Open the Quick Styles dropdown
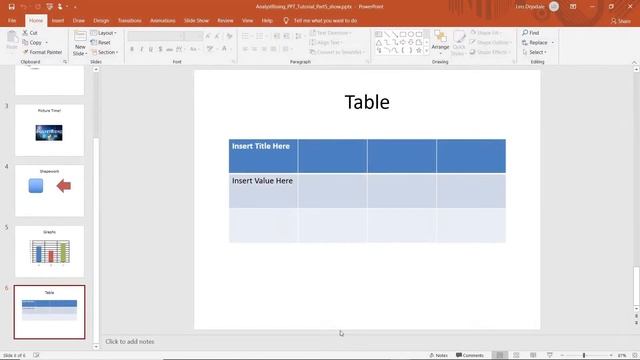The height and width of the screenshot is (360, 640). (x=458, y=43)
